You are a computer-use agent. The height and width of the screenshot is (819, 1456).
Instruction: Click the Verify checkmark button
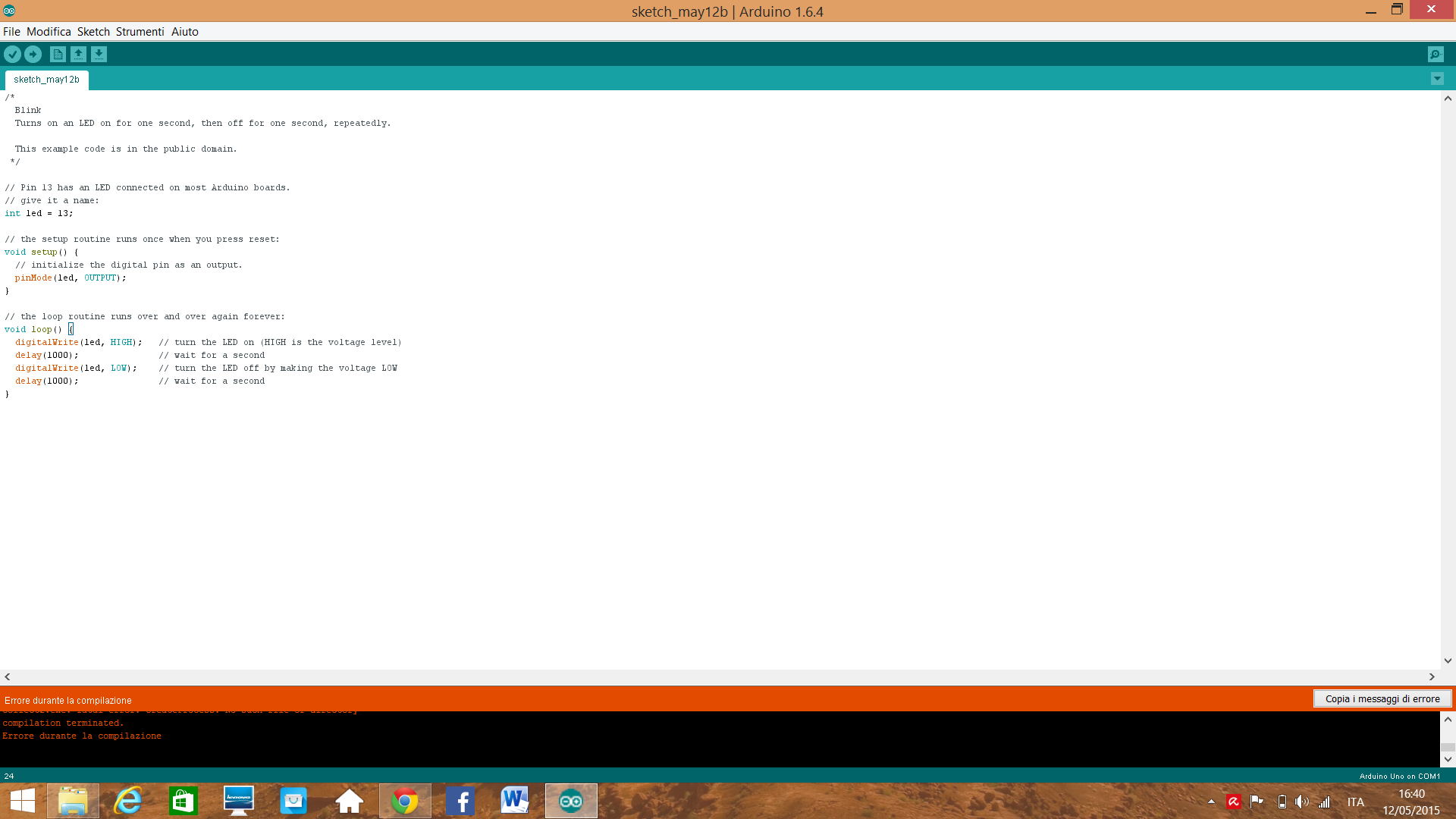click(12, 54)
